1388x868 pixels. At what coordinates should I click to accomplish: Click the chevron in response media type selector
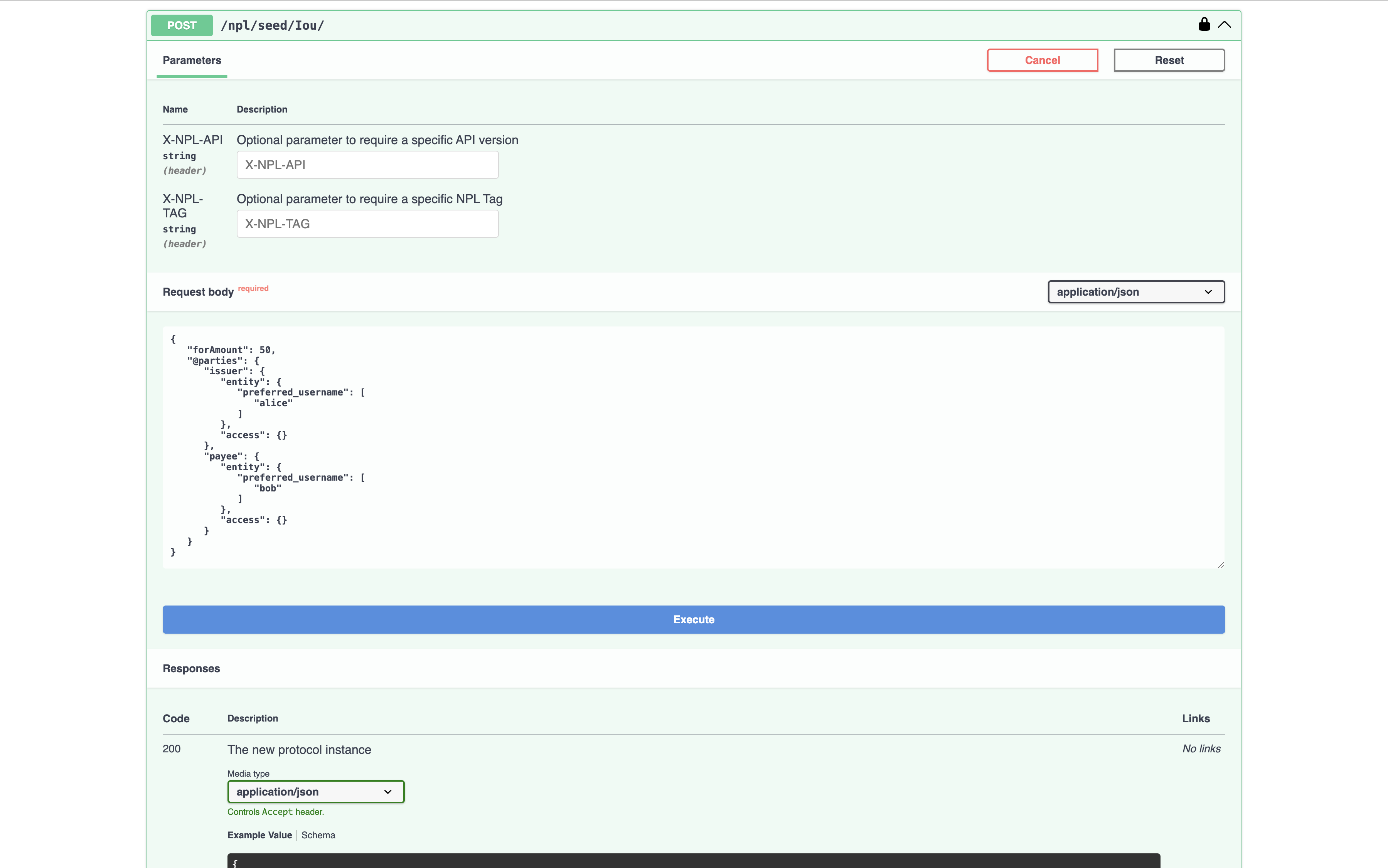tap(387, 792)
